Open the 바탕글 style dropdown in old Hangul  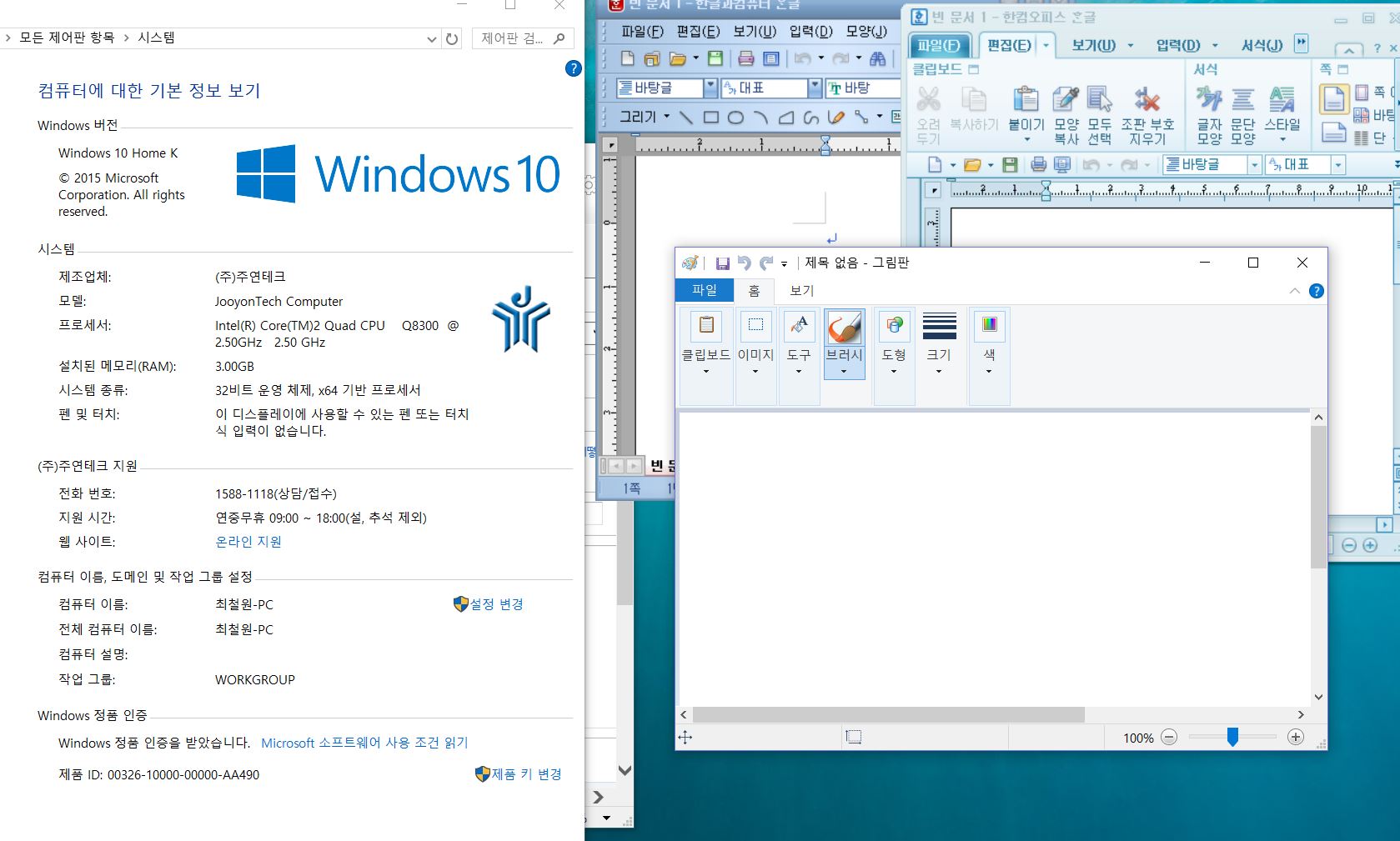coord(710,88)
